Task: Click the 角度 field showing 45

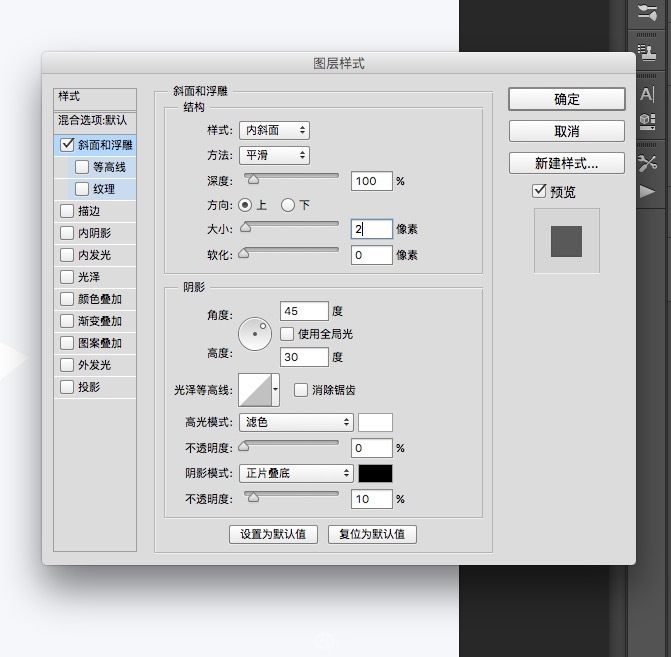Action: click(304, 311)
